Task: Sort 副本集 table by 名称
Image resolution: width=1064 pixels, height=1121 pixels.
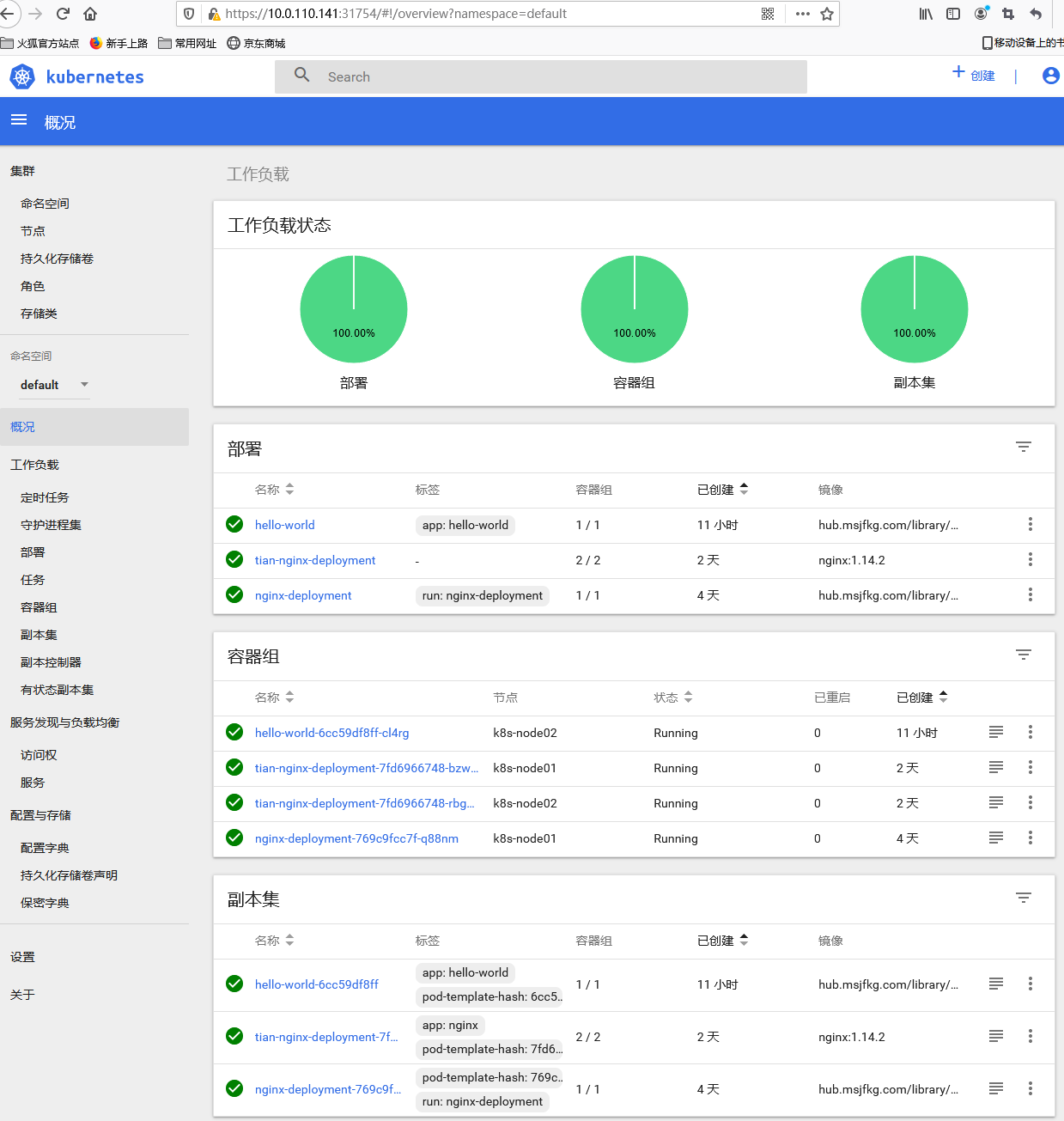Action: (x=274, y=941)
